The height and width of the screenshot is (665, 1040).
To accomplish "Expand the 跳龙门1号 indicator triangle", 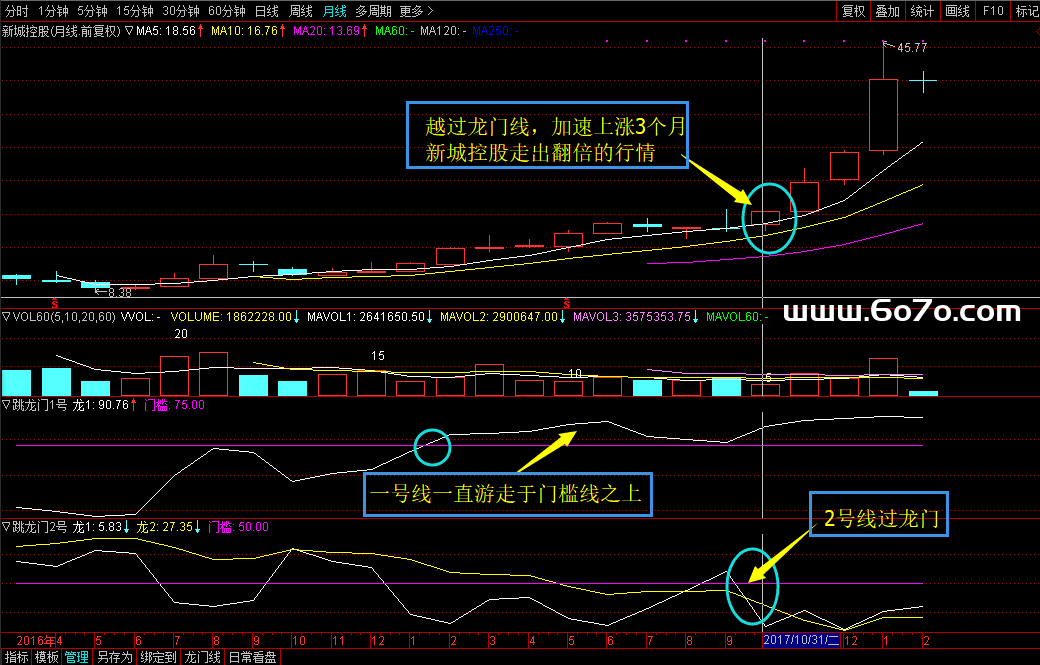I will (6, 405).
